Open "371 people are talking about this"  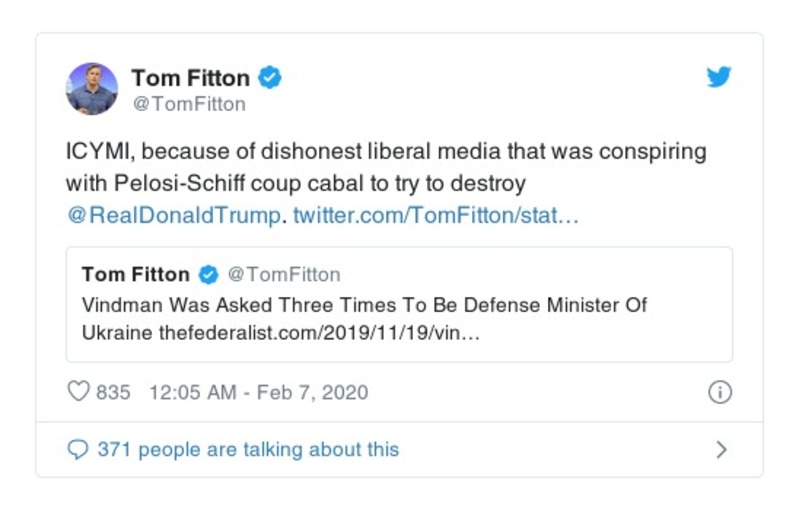click(x=247, y=450)
